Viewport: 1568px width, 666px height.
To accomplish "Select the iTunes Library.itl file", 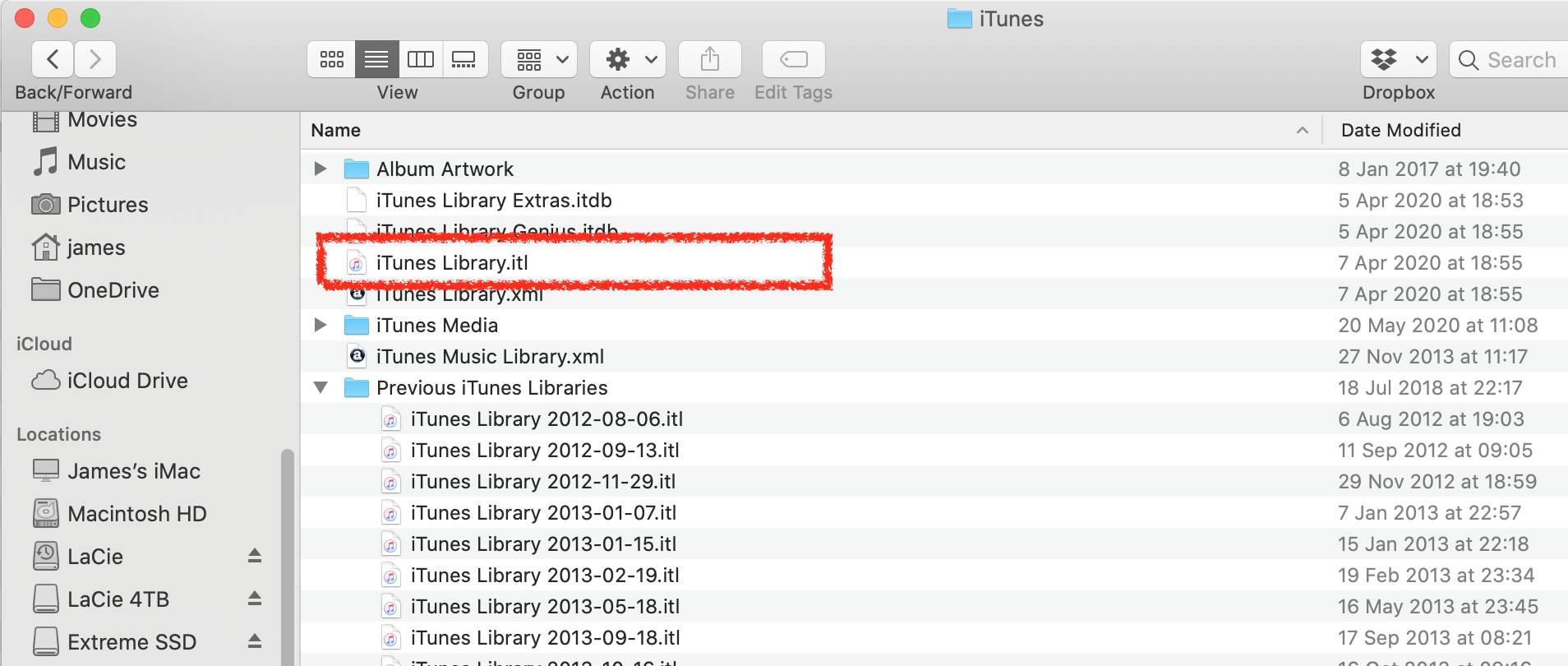I will tap(452, 263).
